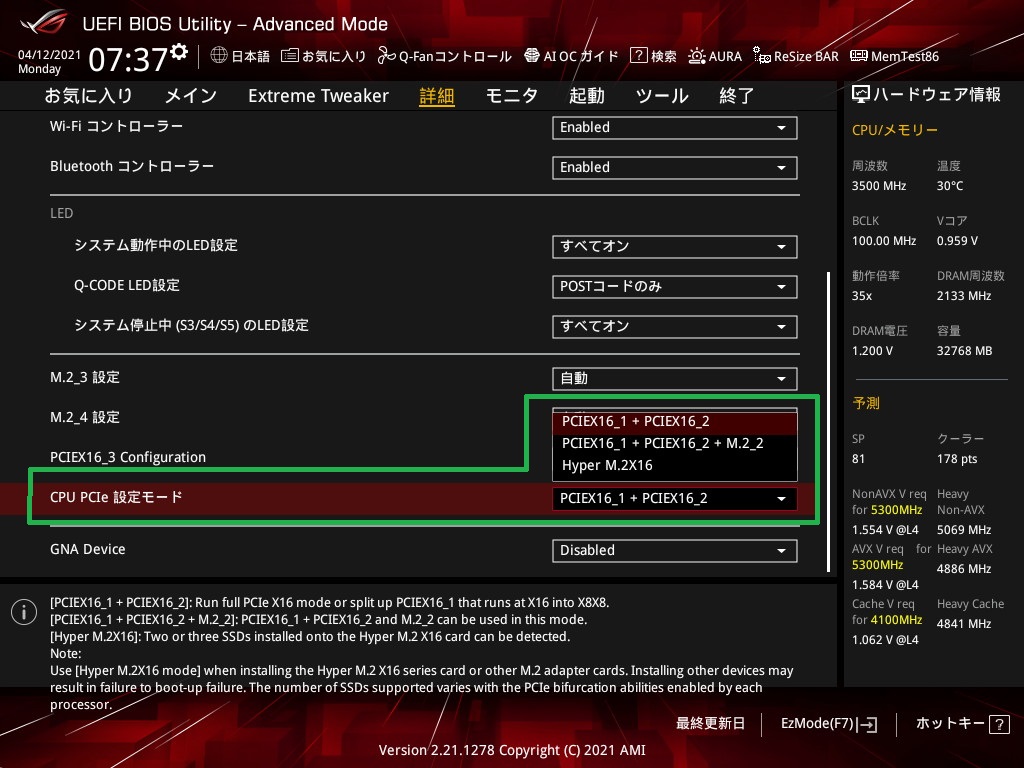Click the settings list scrollbar
This screenshot has width=1024, height=768.
(829, 422)
